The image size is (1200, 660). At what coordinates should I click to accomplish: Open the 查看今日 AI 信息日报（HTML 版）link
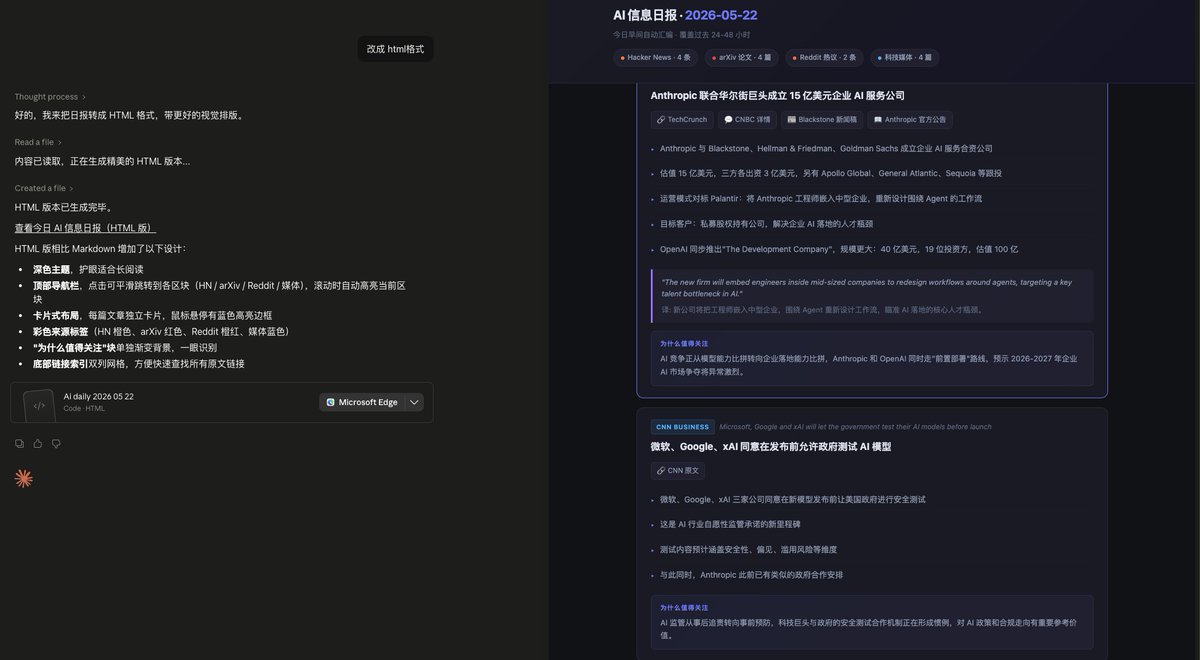tap(85, 228)
